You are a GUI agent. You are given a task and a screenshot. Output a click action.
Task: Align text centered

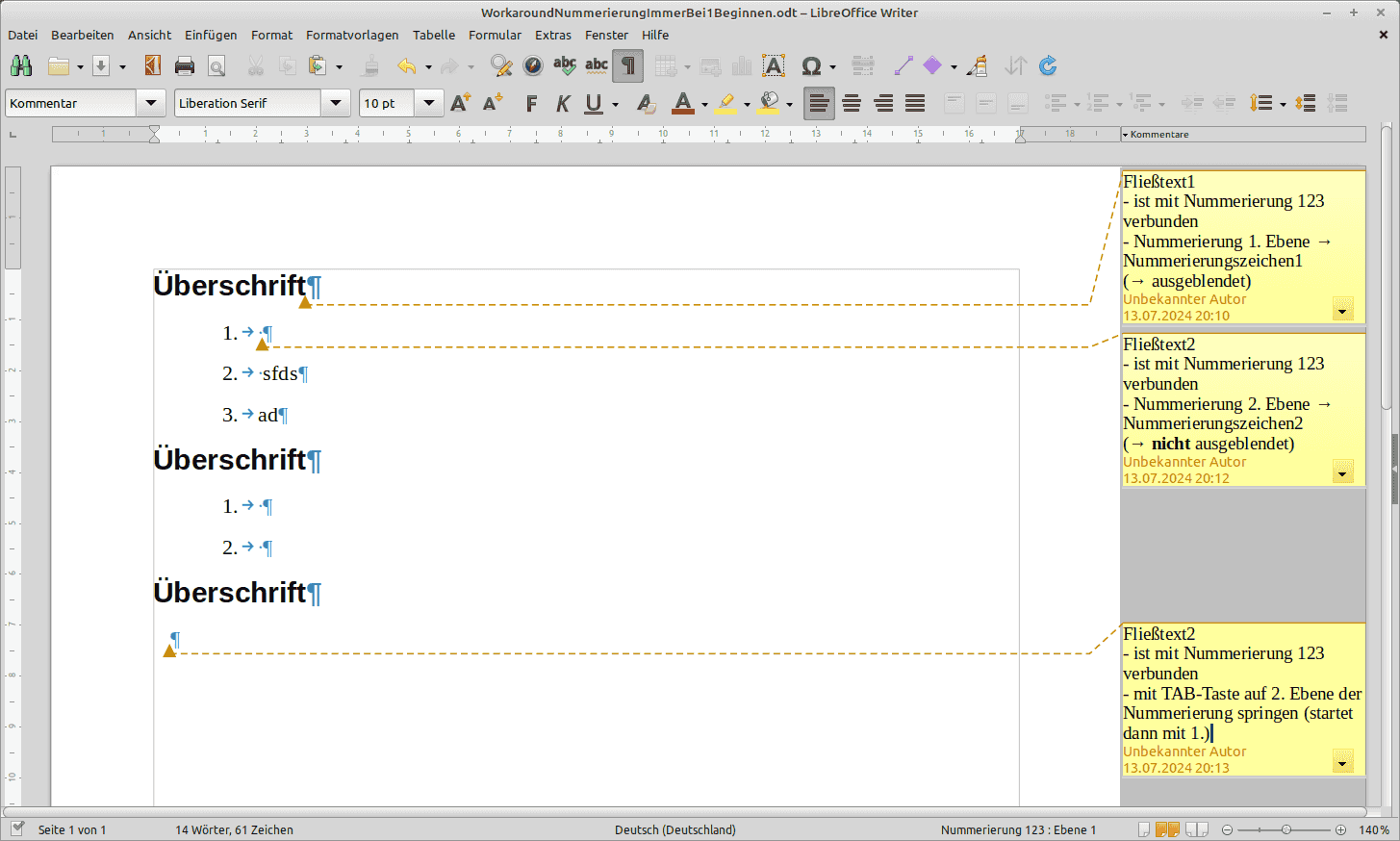tap(852, 103)
